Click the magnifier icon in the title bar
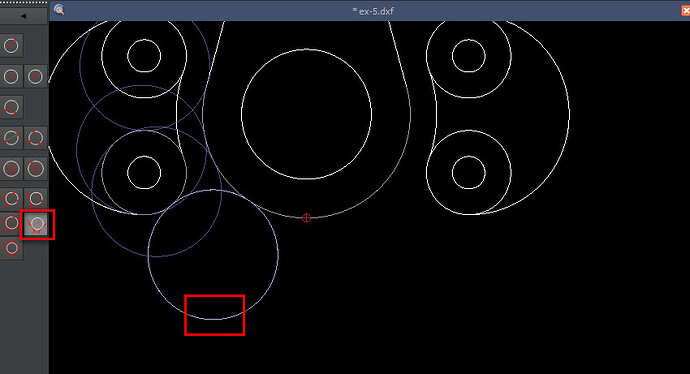The width and height of the screenshot is (690, 374). click(59, 10)
